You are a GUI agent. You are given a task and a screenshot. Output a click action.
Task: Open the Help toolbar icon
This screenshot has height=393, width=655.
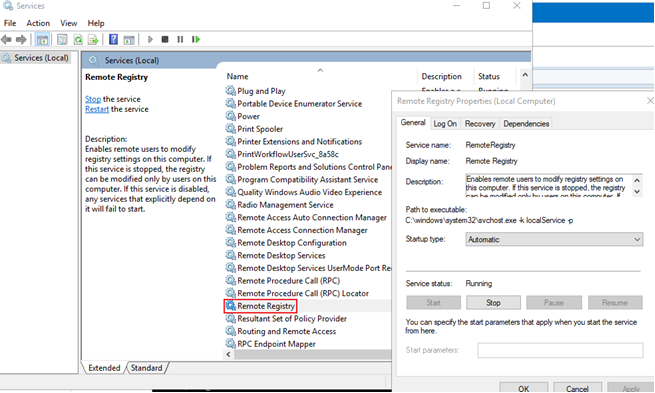pyautogui.click(x=113, y=39)
